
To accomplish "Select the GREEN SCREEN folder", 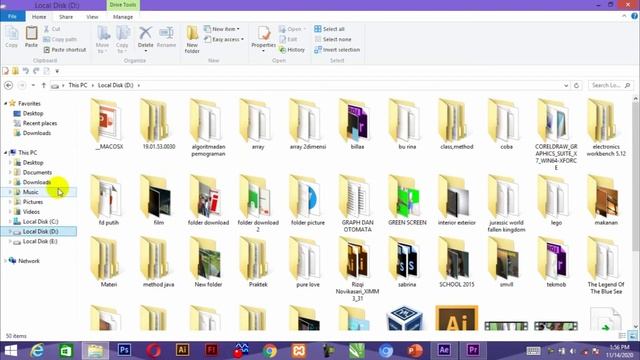I will pyautogui.click(x=407, y=201).
